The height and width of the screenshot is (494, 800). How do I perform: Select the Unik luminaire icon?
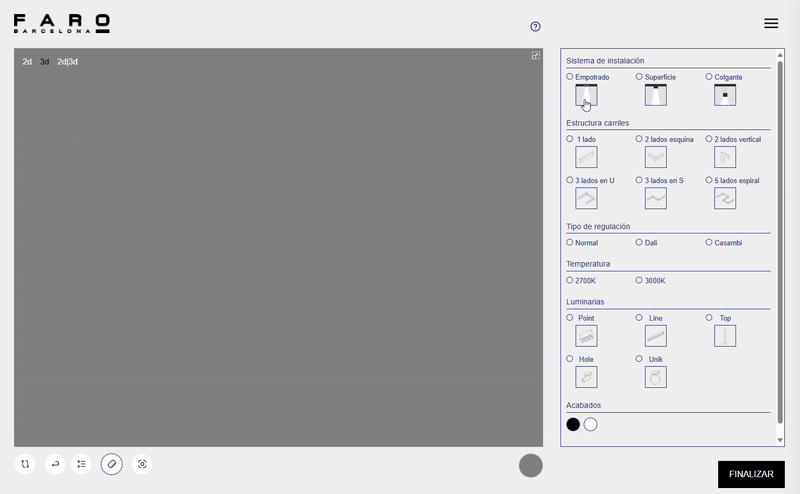coord(656,377)
